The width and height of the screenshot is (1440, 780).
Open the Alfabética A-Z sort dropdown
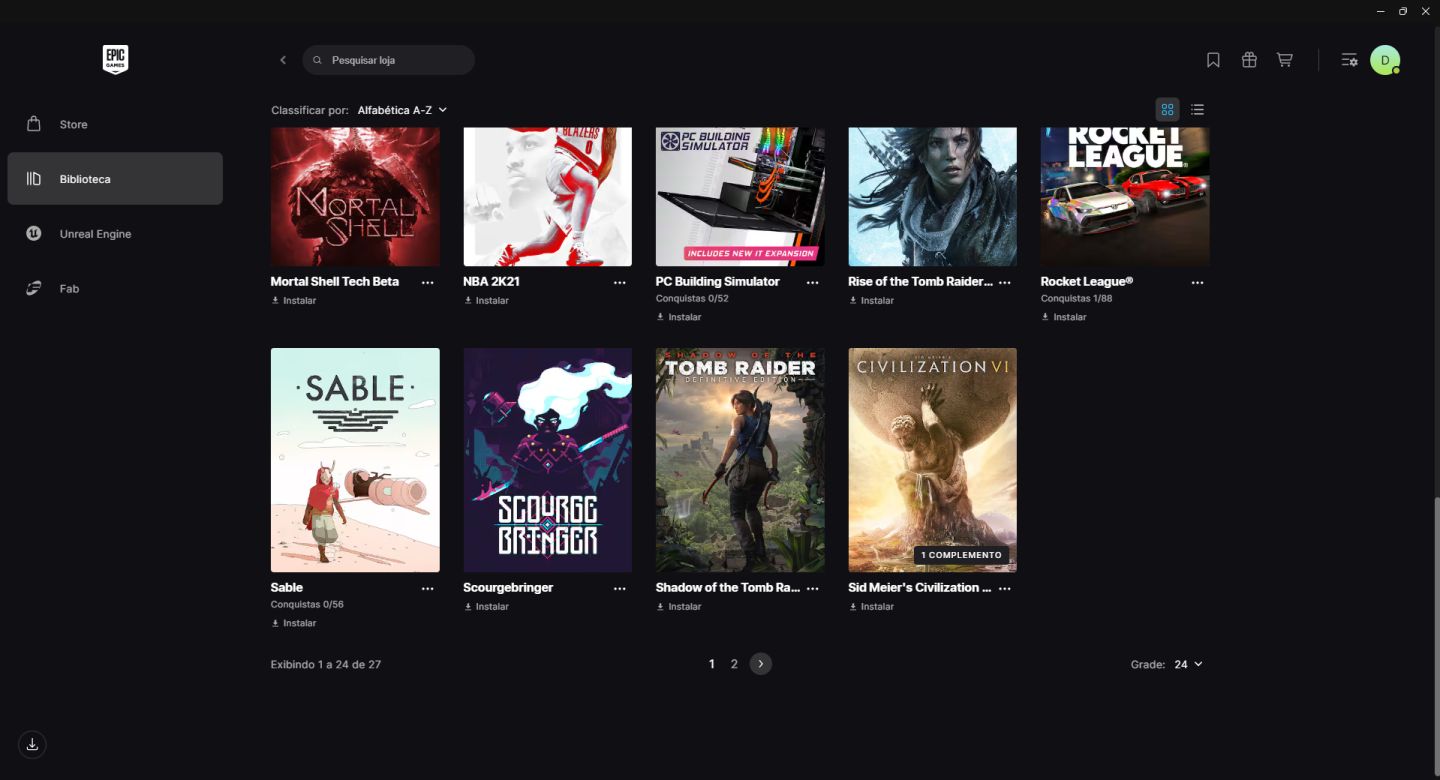[402, 110]
